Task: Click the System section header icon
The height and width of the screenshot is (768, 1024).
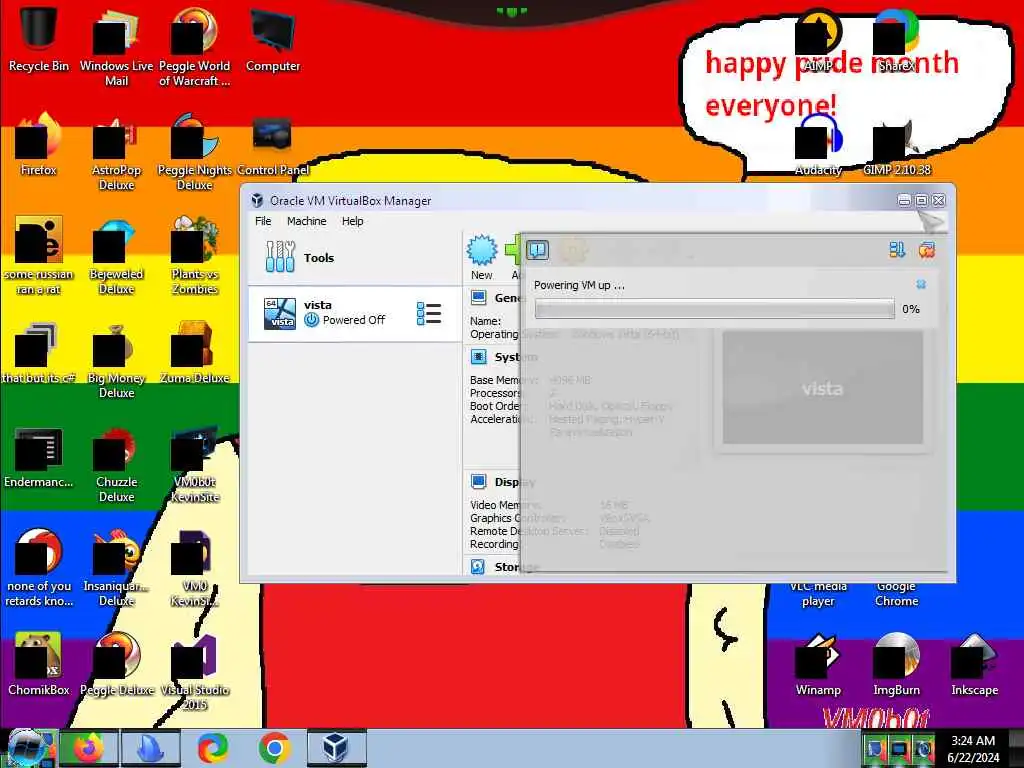Action: coord(479,357)
